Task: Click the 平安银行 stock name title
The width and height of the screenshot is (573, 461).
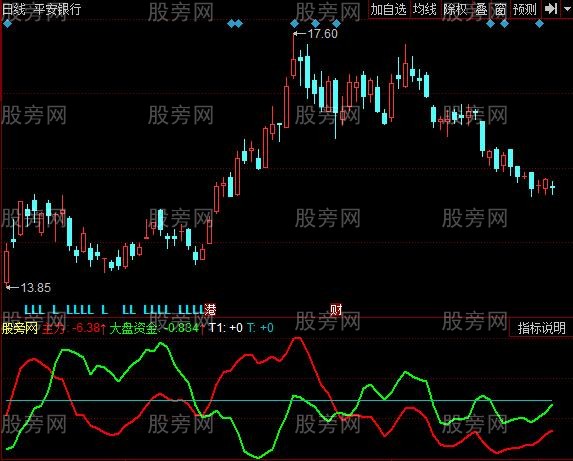Action: [x=57, y=9]
